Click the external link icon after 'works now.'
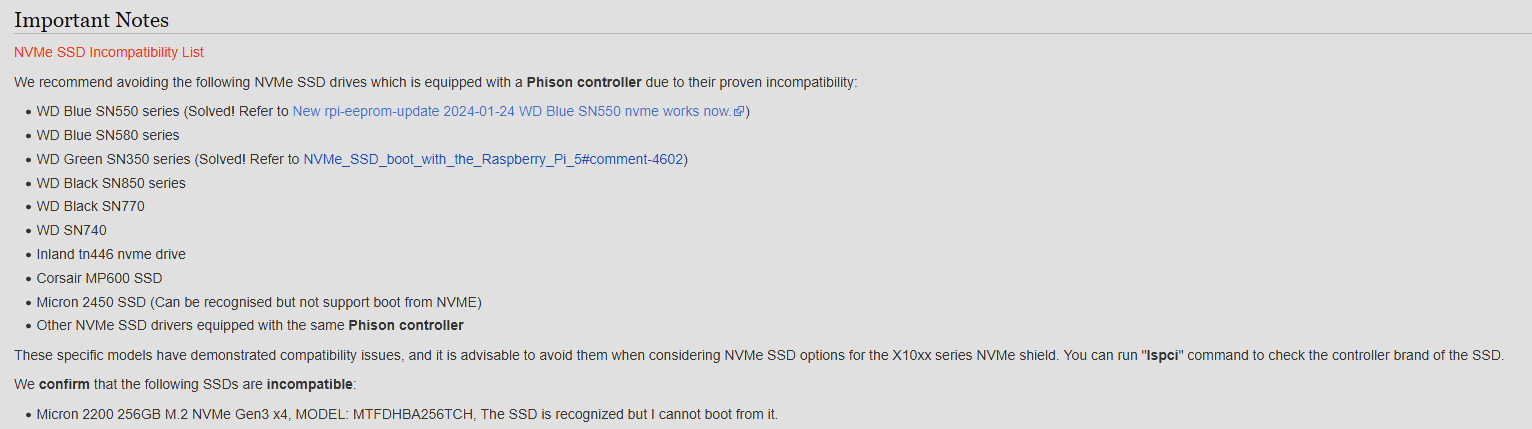Screen dimensions: 1532x429 [x=739, y=111]
